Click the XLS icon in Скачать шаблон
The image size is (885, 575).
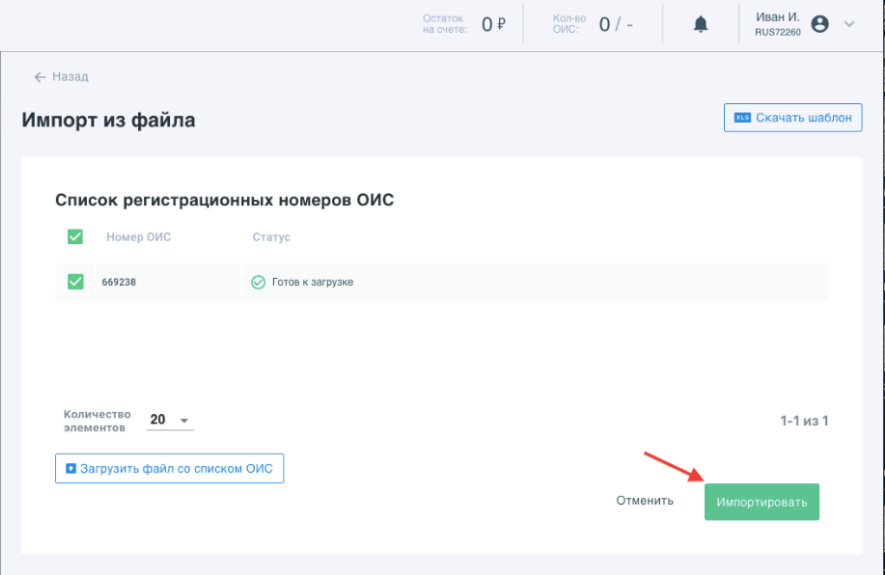coord(742,118)
